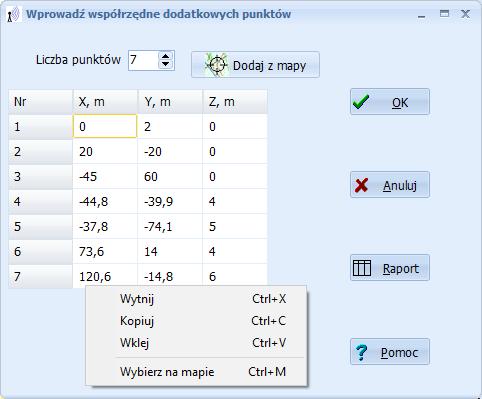Select the cell with value 120,6
482x399 pixels.
(105, 276)
